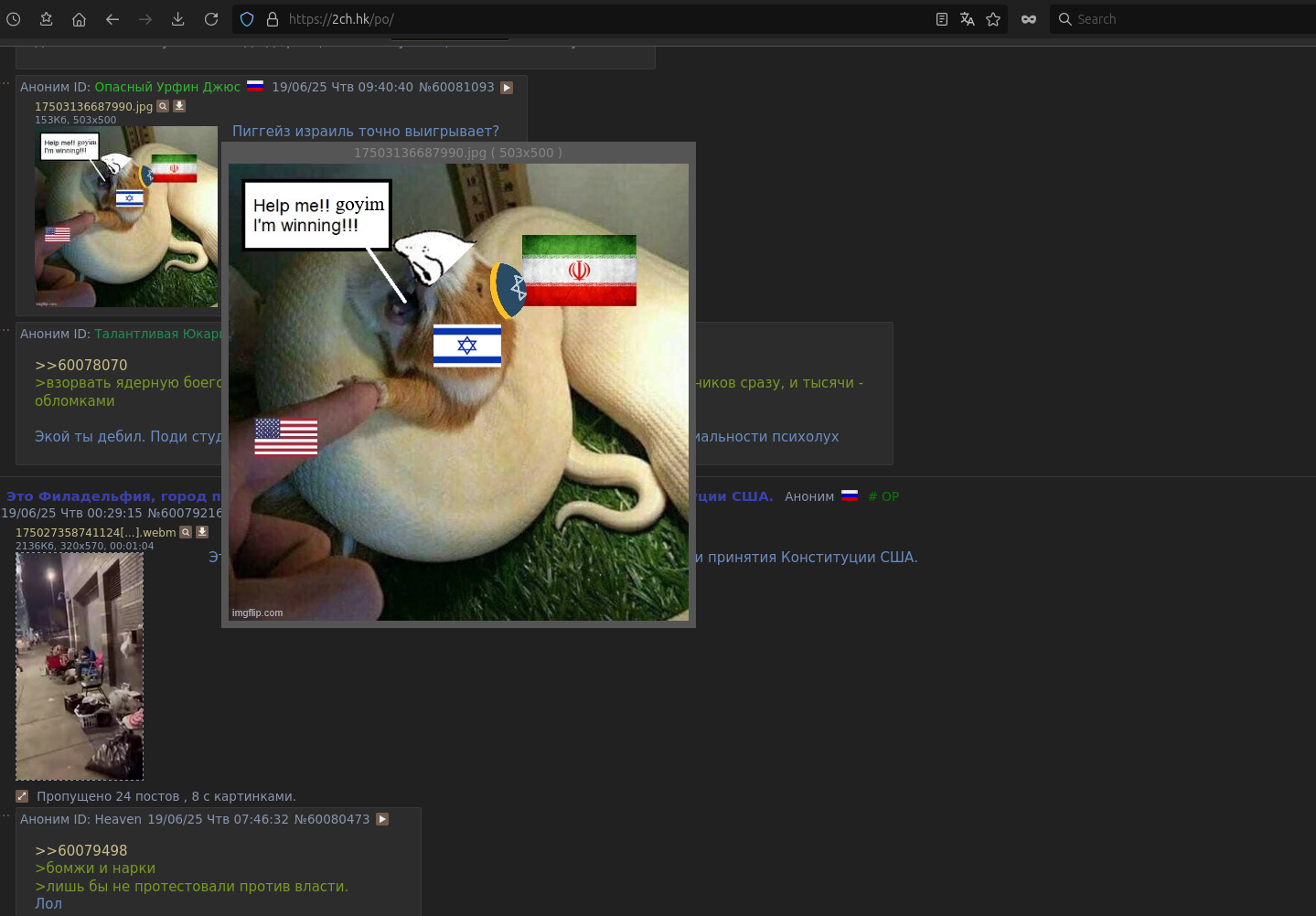
Task: Open the bookmarks tray icon
Action: pyautogui.click(x=47, y=19)
